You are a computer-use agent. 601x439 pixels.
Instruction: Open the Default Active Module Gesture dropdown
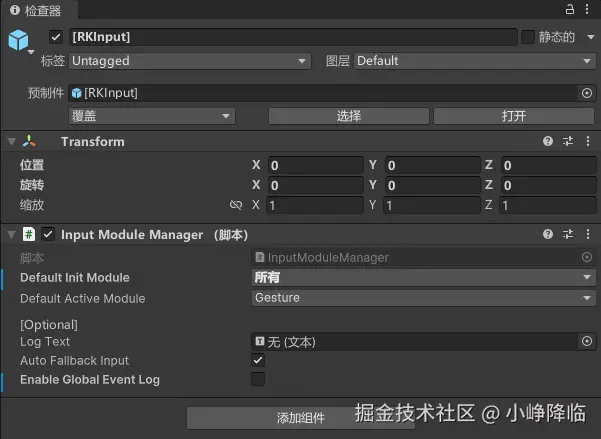tap(423, 298)
